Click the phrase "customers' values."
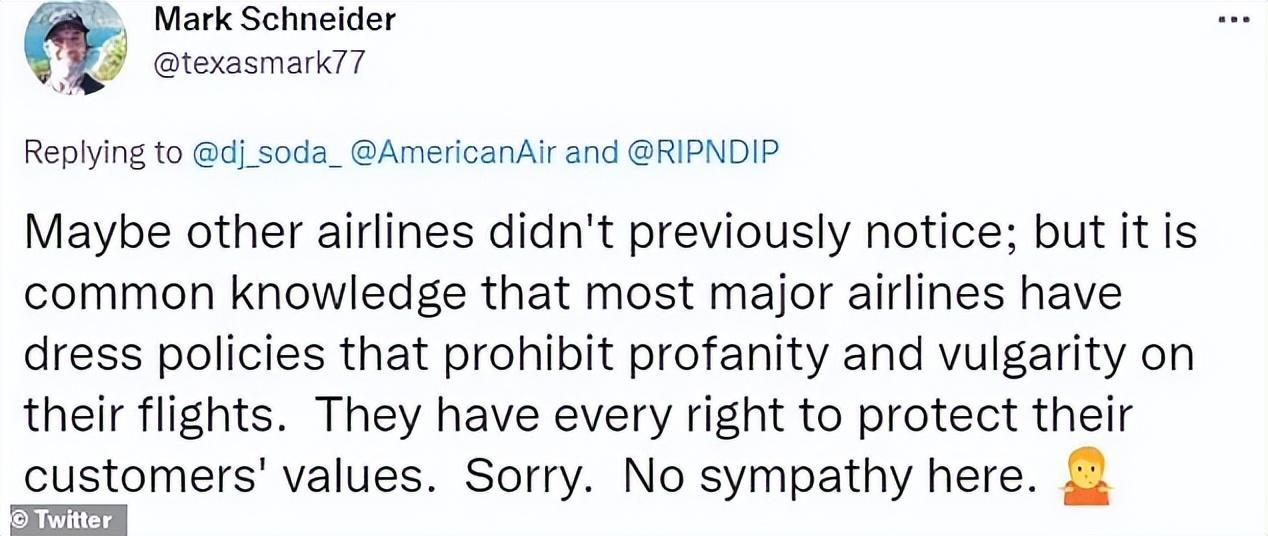 (x=230, y=478)
